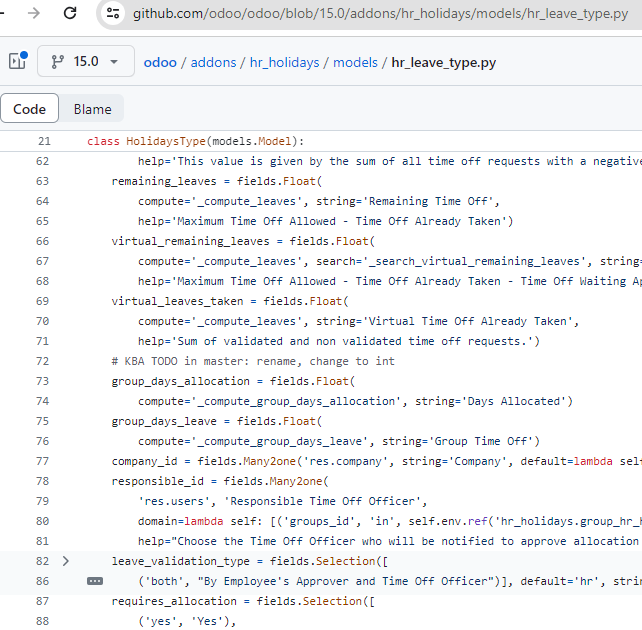642x630 pixels.
Task: Select line number 87
Action: point(43,601)
